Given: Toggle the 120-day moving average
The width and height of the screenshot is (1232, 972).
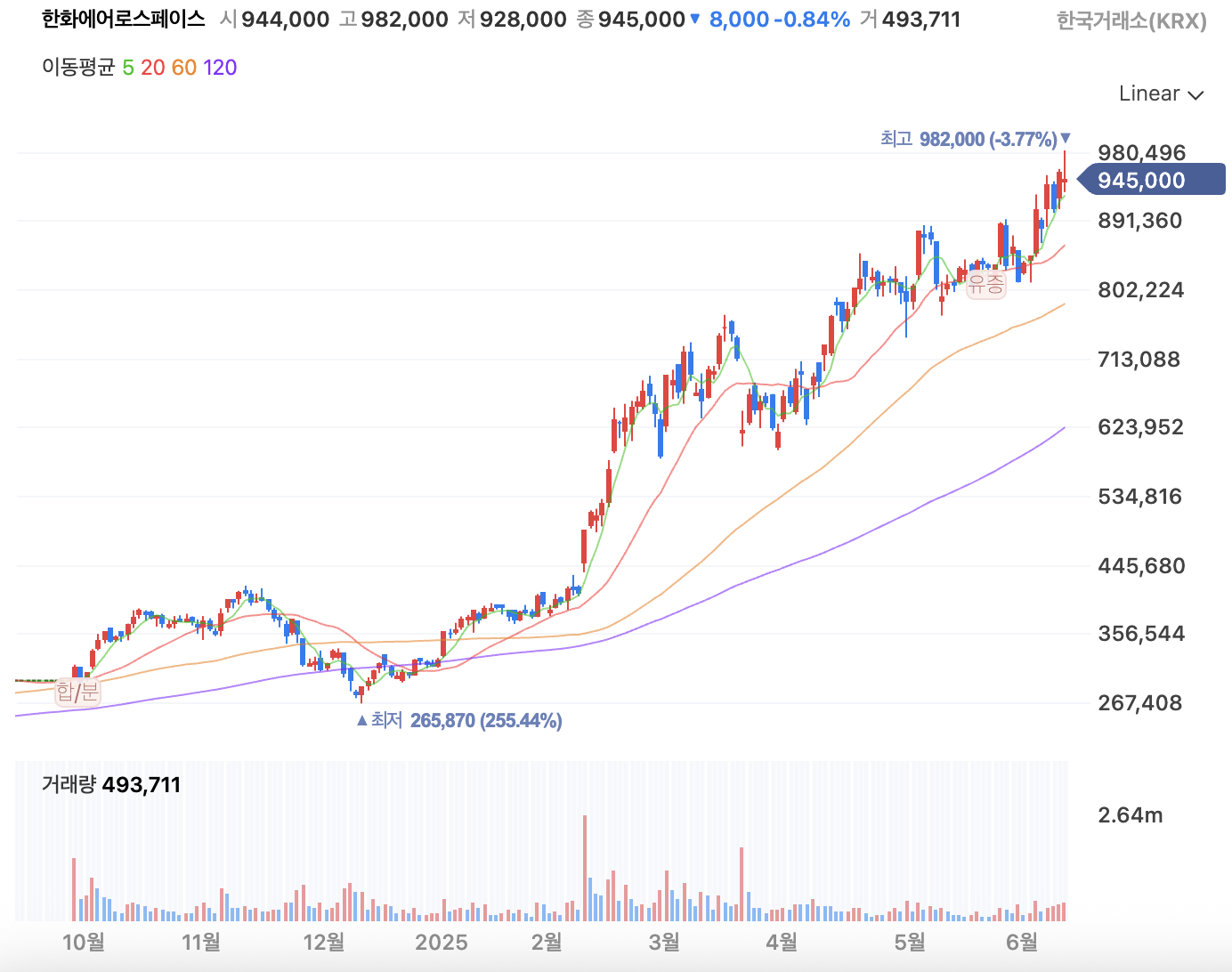Looking at the screenshot, I should click(x=220, y=68).
